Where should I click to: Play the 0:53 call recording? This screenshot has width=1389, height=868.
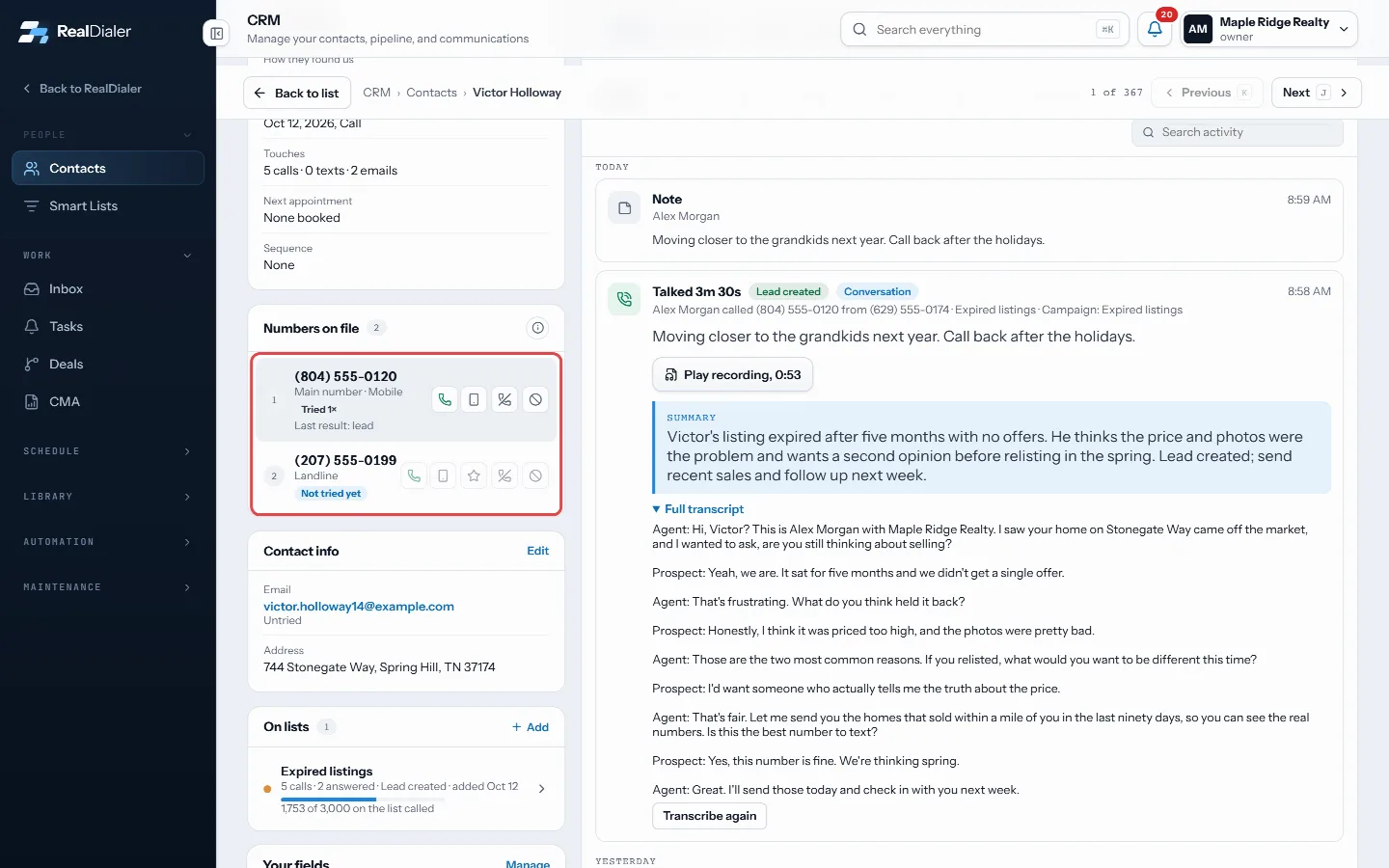click(733, 375)
